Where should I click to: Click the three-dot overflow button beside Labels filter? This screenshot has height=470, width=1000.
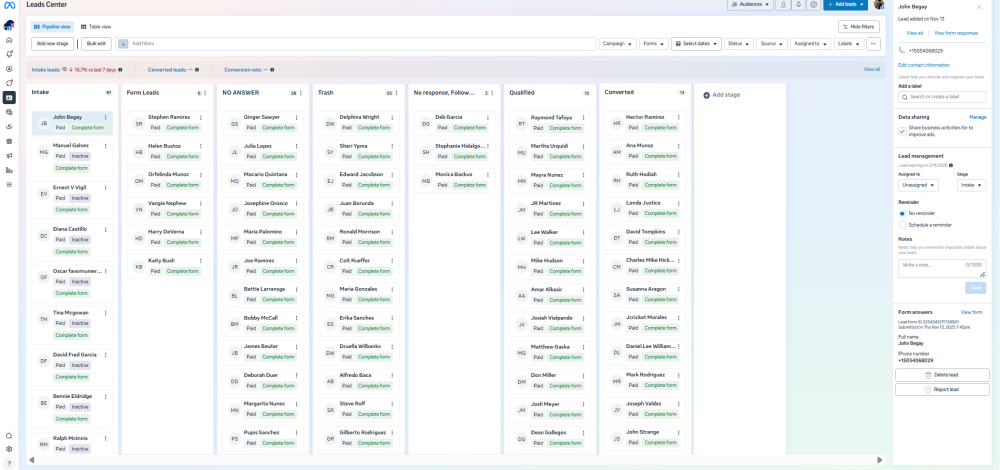(873, 44)
